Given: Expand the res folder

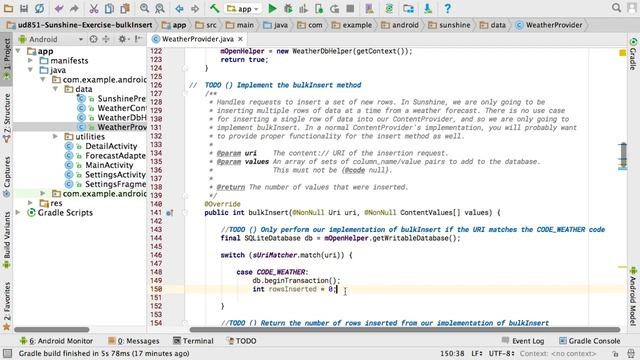Looking at the screenshot, I should 30,203.
